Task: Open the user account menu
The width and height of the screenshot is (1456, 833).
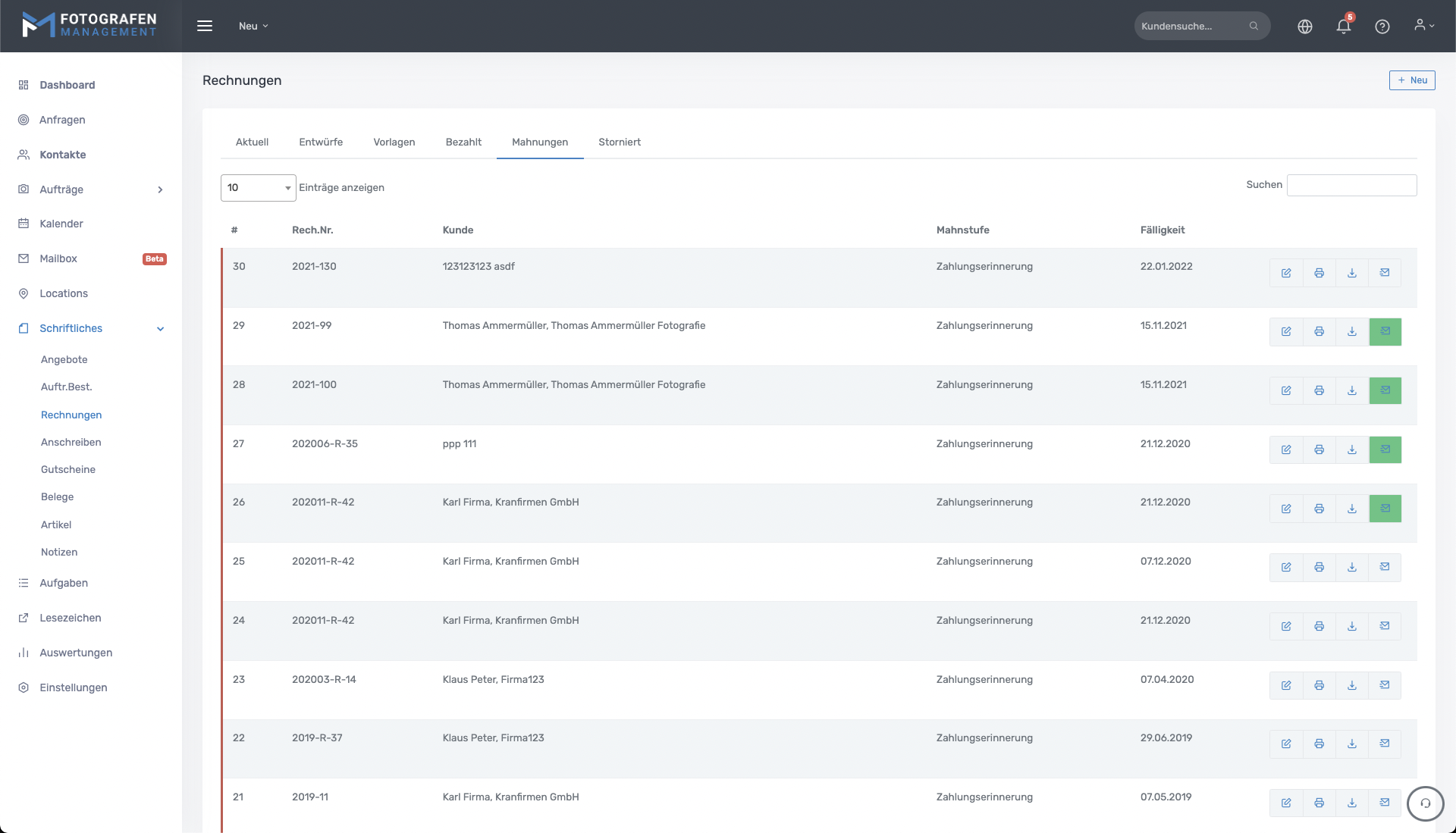Action: pyautogui.click(x=1423, y=26)
